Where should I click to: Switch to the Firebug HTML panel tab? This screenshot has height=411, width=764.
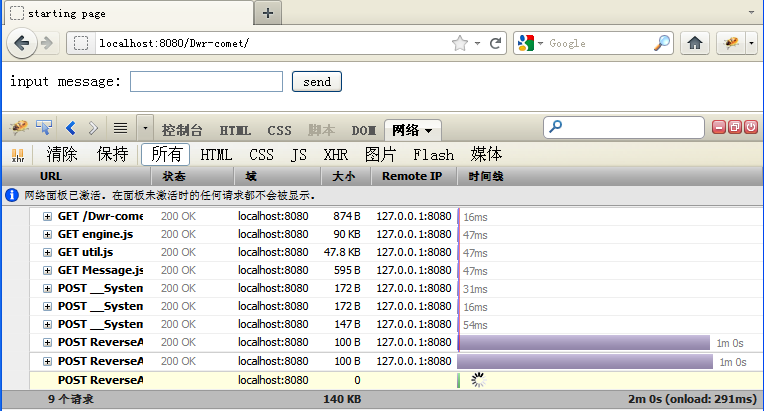[x=235, y=130]
